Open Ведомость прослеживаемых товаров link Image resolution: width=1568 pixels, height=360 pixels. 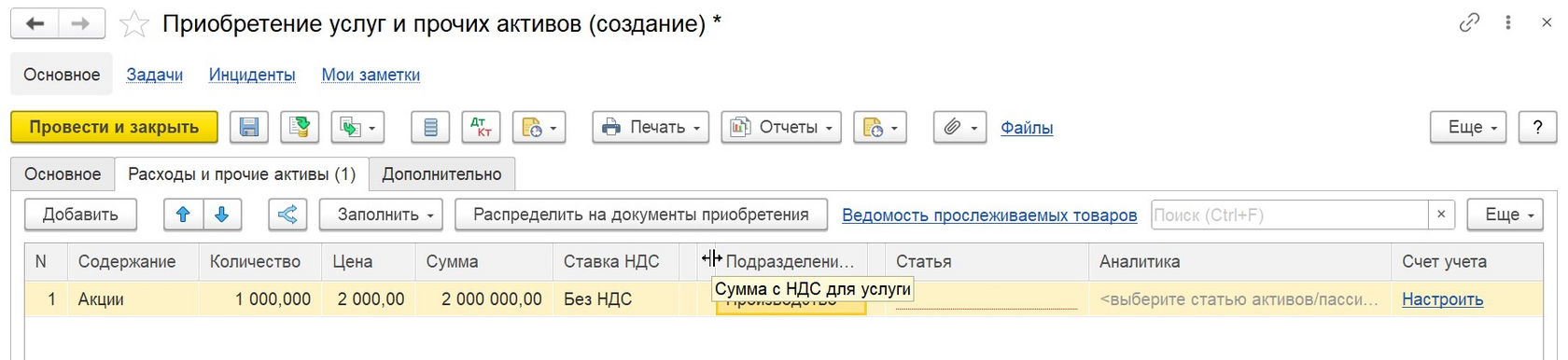989,215
